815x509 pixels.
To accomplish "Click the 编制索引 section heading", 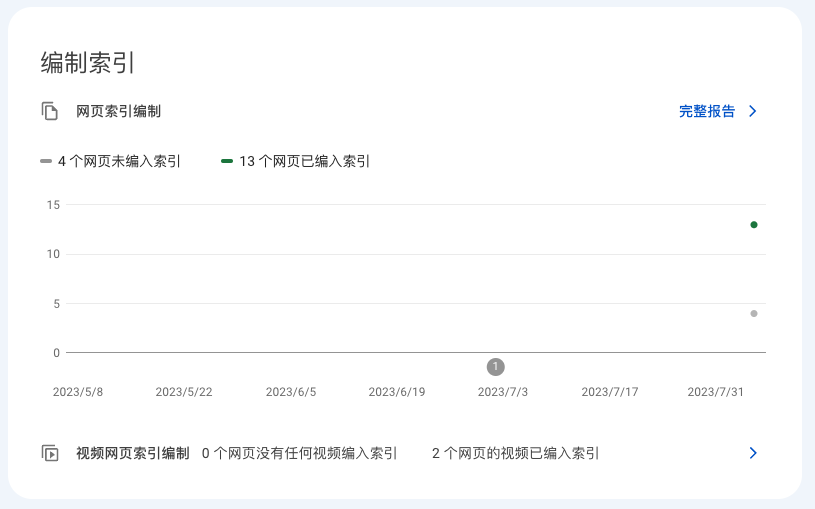I will pyautogui.click(x=88, y=63).
